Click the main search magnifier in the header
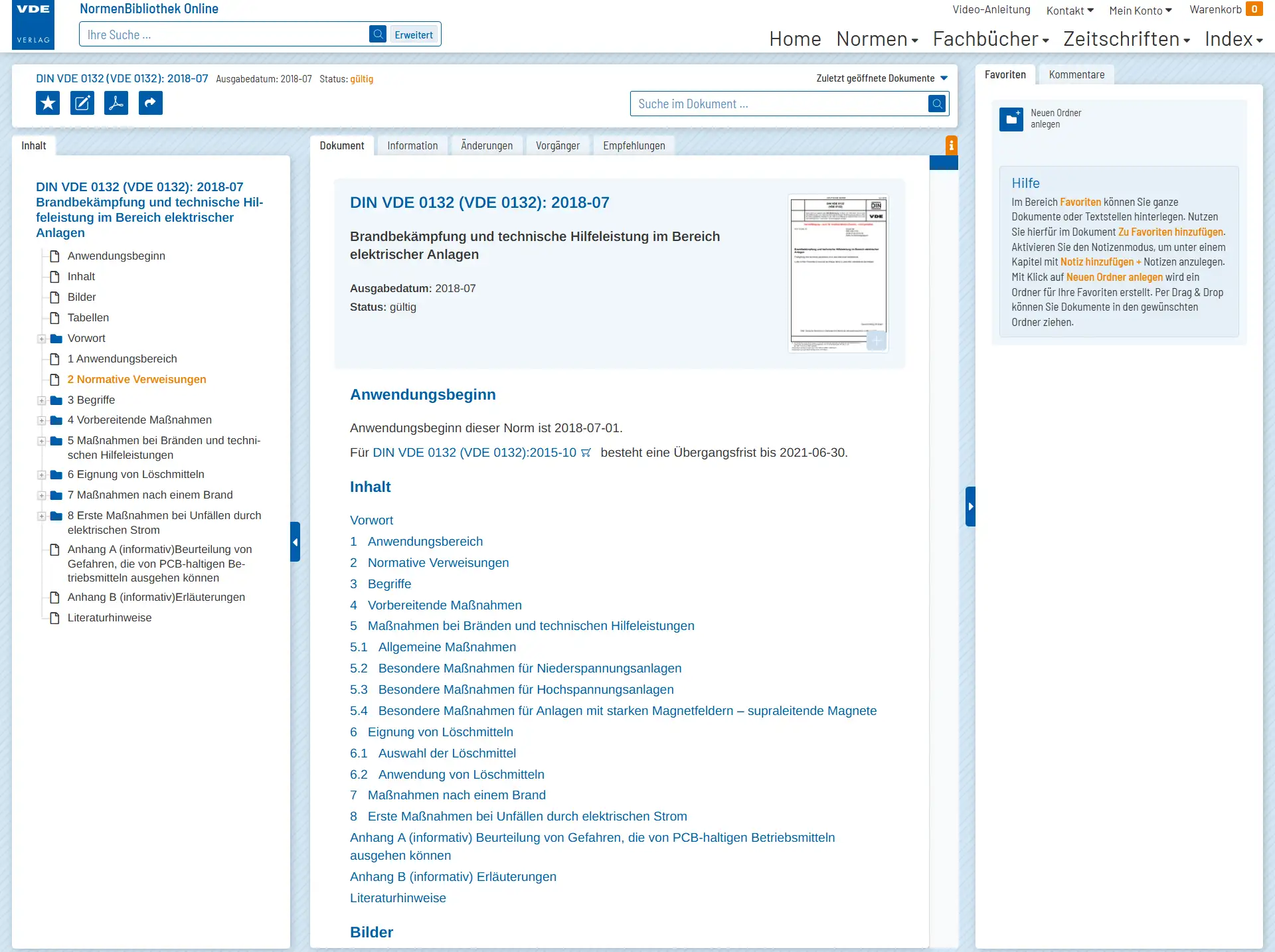The width and height of the screenshot is (1275, 952). (x=378, y=34)
